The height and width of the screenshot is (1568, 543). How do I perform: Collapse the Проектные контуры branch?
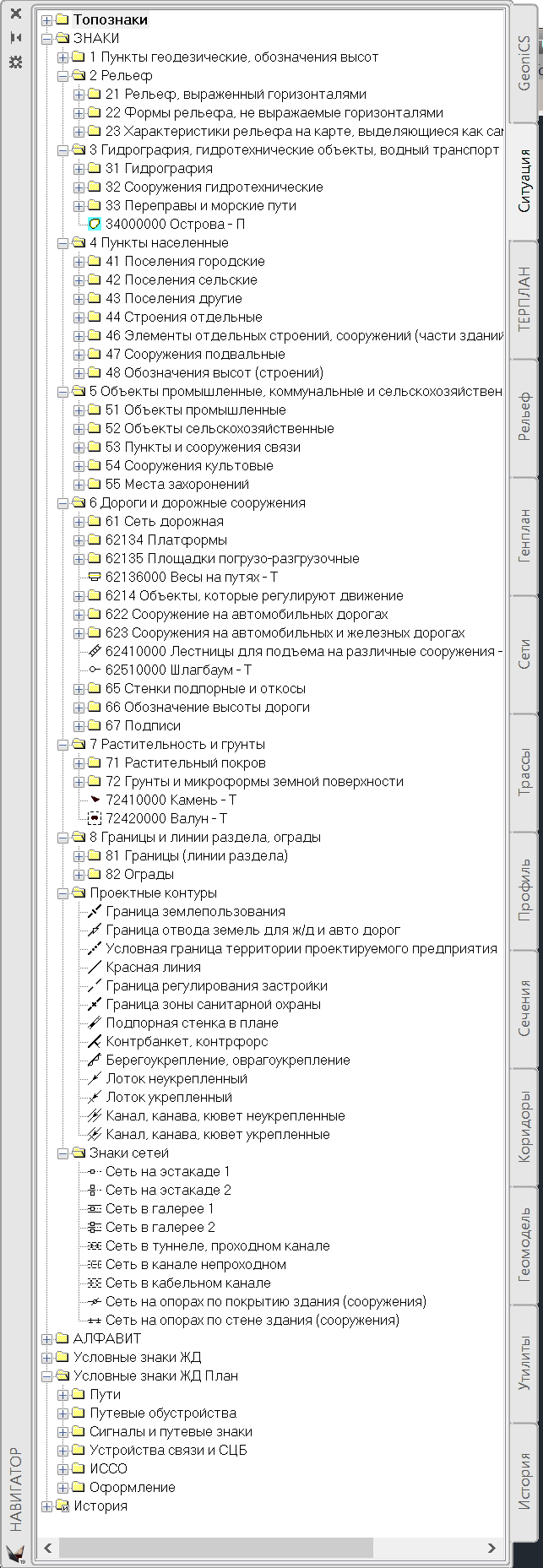[62, 893]
